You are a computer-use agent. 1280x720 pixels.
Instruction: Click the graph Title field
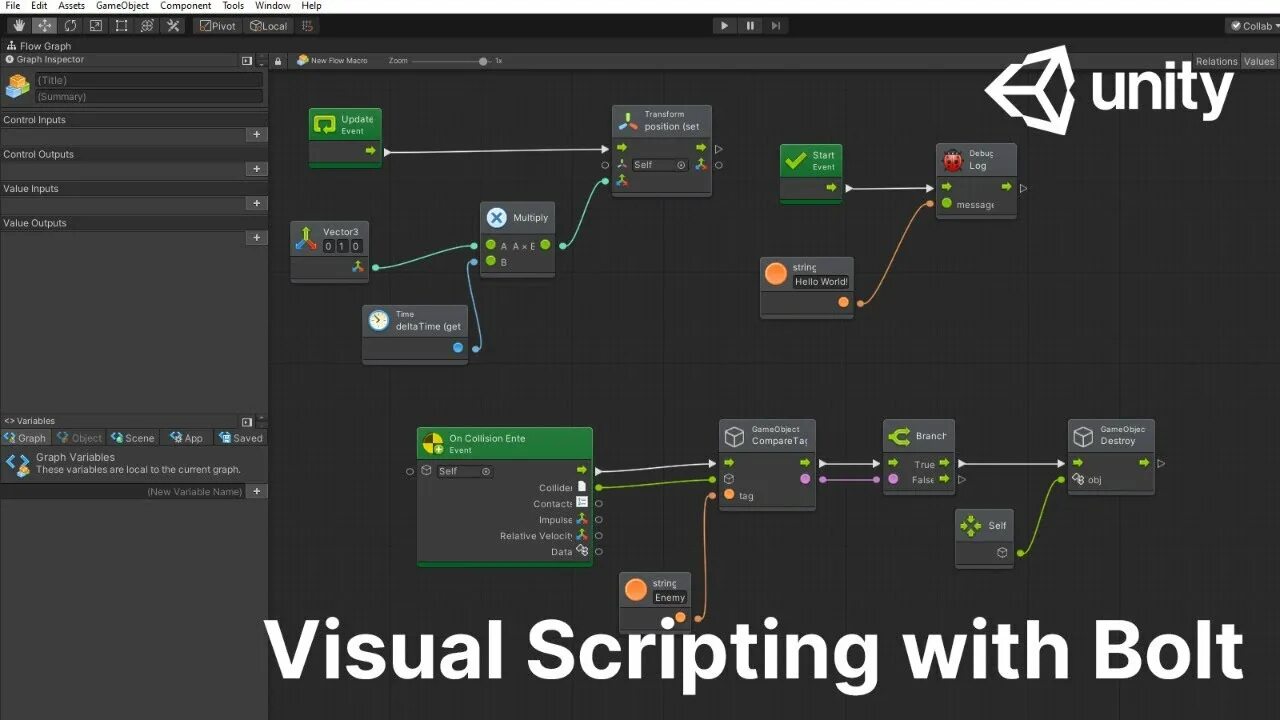(x=149, y=80)
